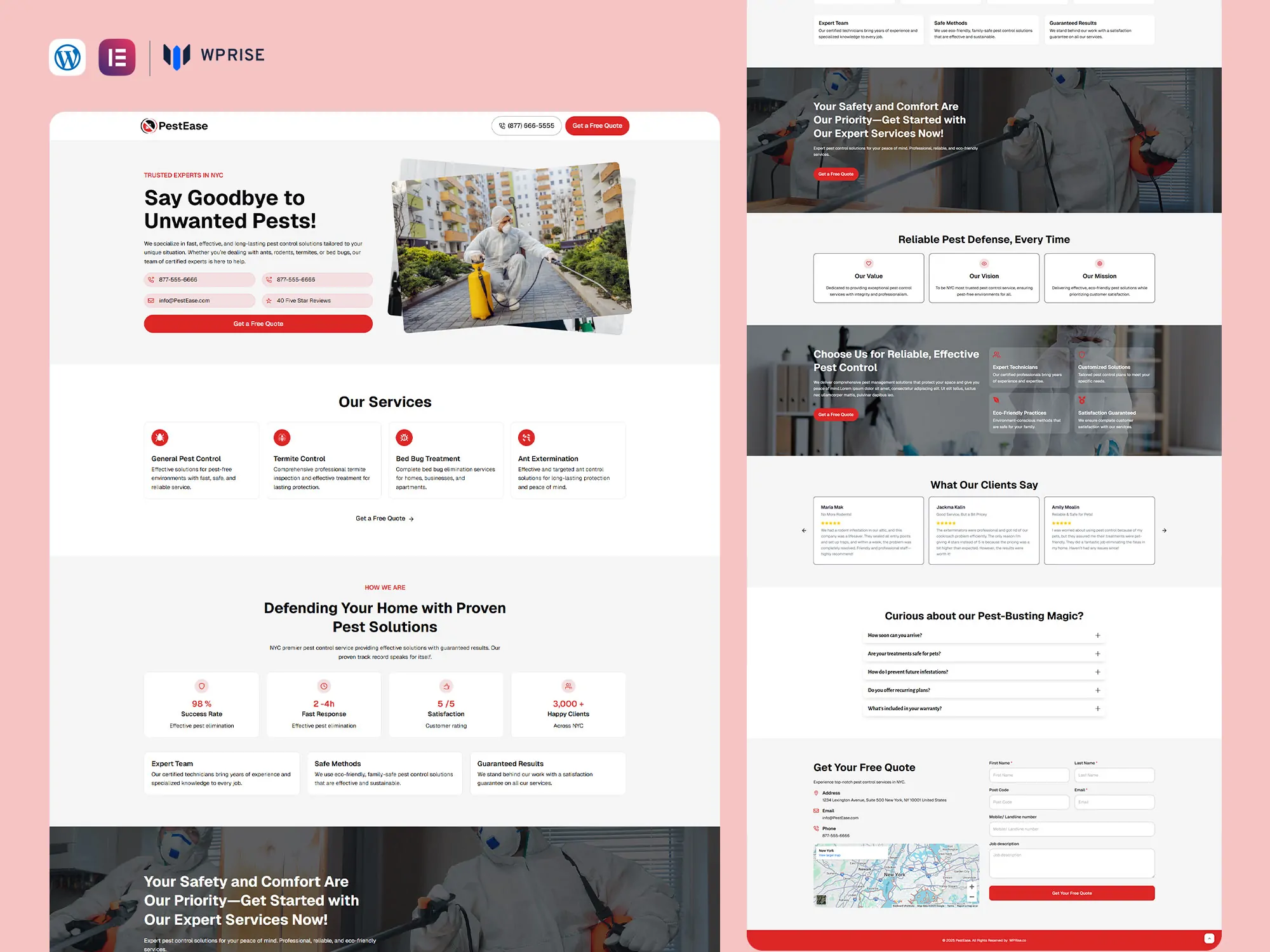Expand 'What's included in your warranty?' FAQ
Screen dimensions: 1270x952
click(x=1097, y=708)
